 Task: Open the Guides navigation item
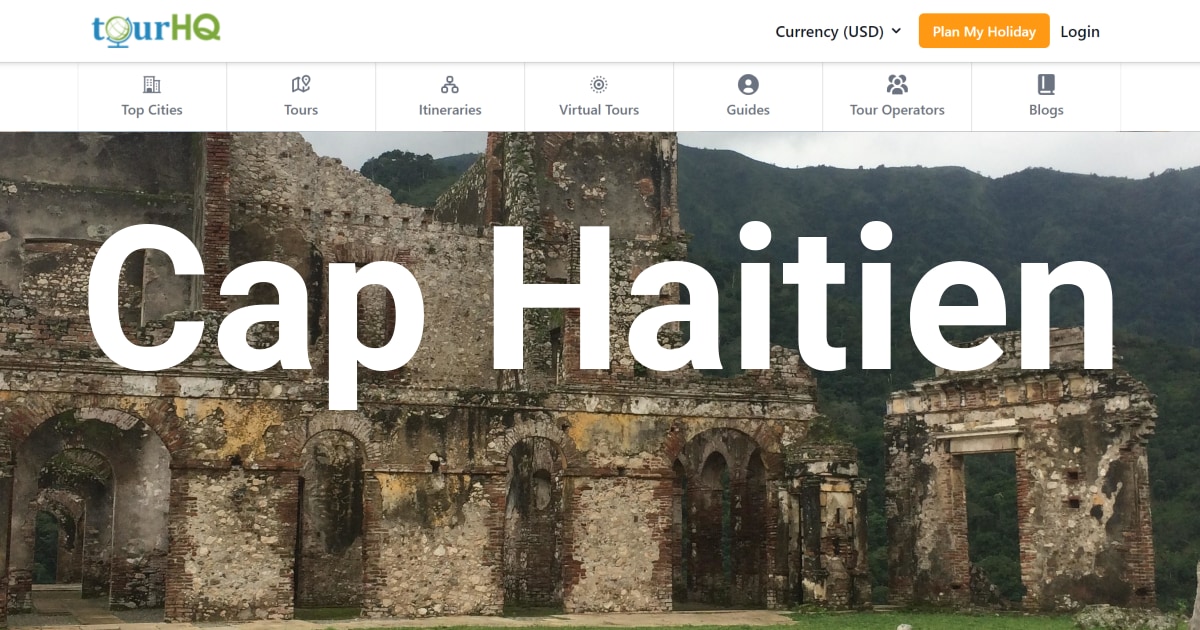coord(747,110)
